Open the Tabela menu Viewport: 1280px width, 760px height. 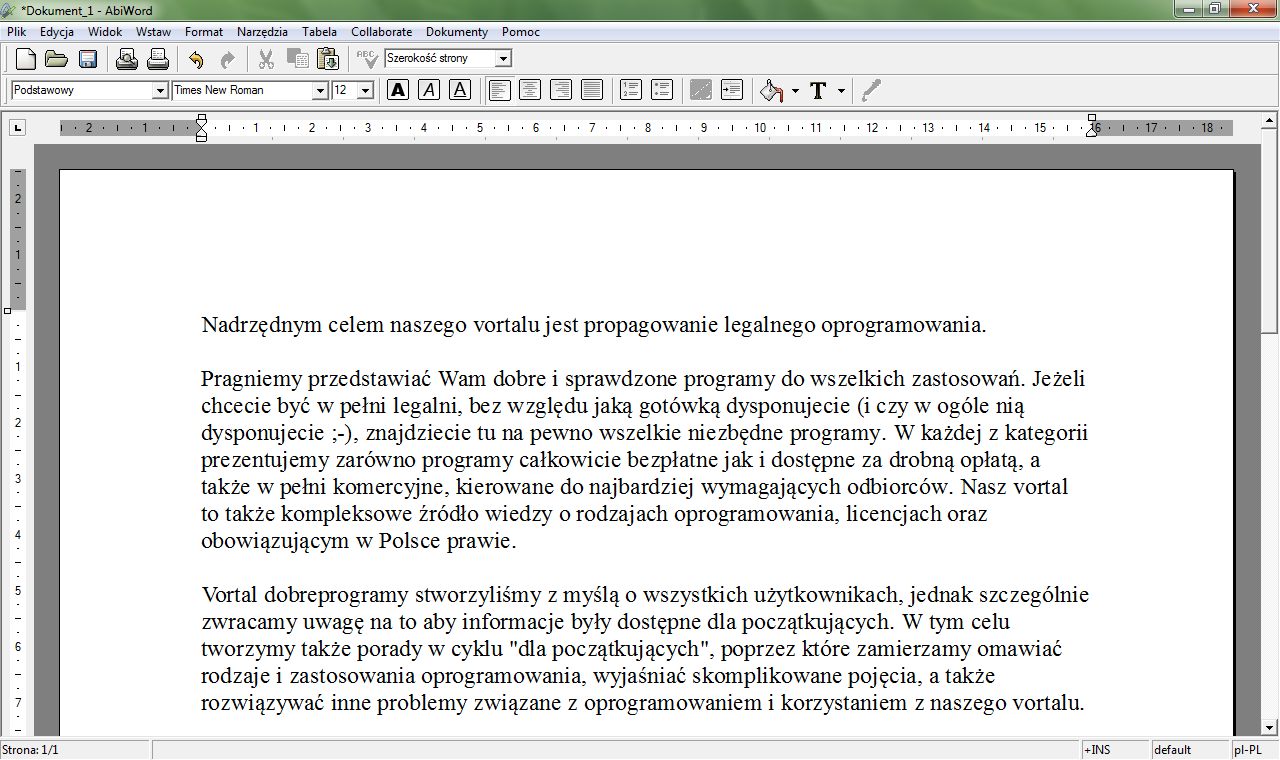(320, 32)
